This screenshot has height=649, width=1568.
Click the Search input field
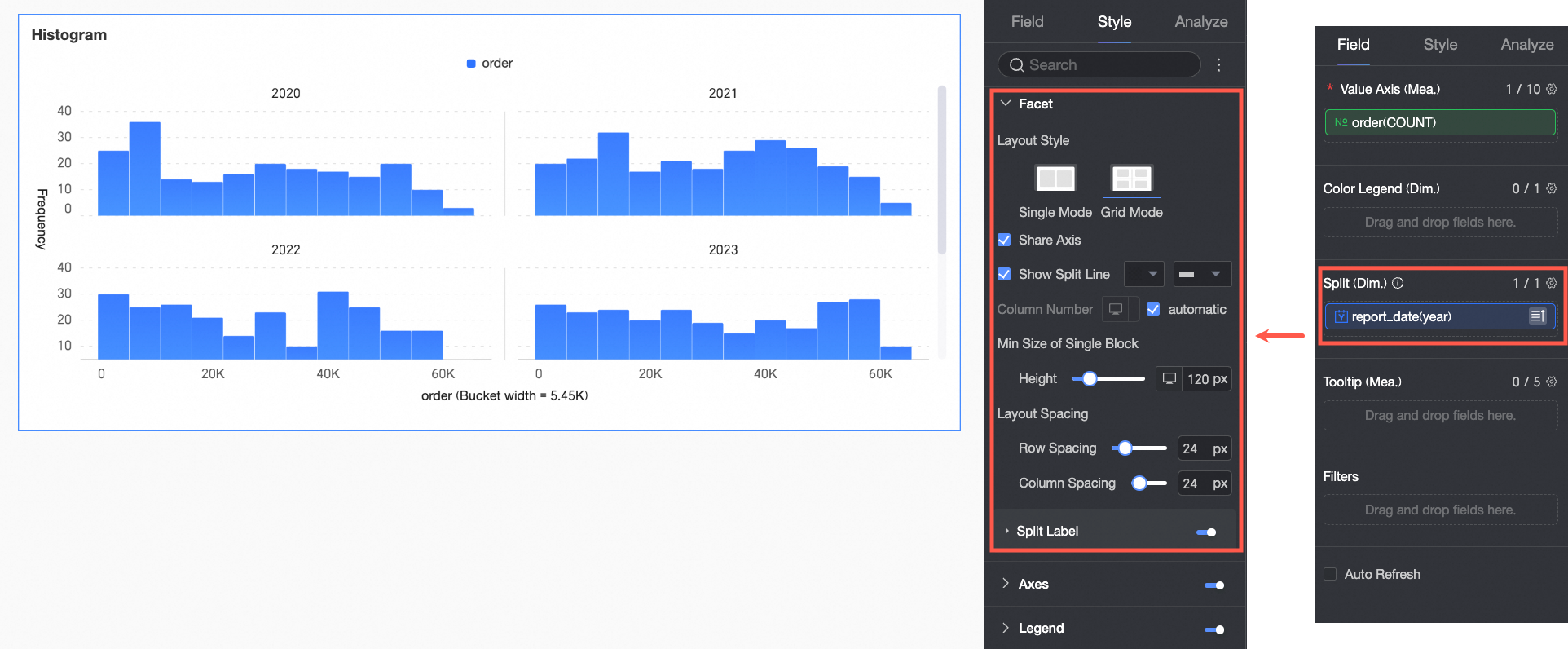[1099, 65]
